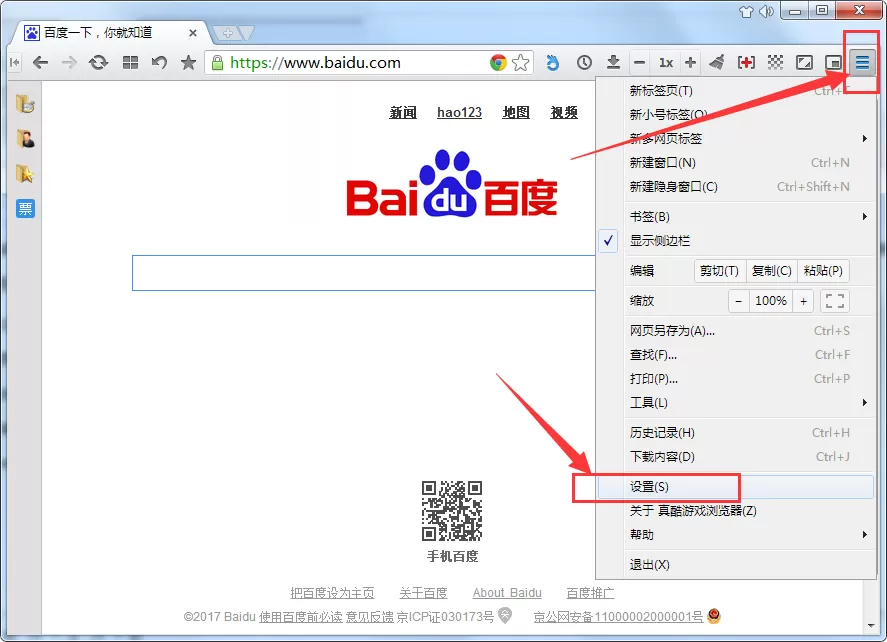Open the speed dial grid icon
Screen dimensions: 887x642
(x=130, y=62)
